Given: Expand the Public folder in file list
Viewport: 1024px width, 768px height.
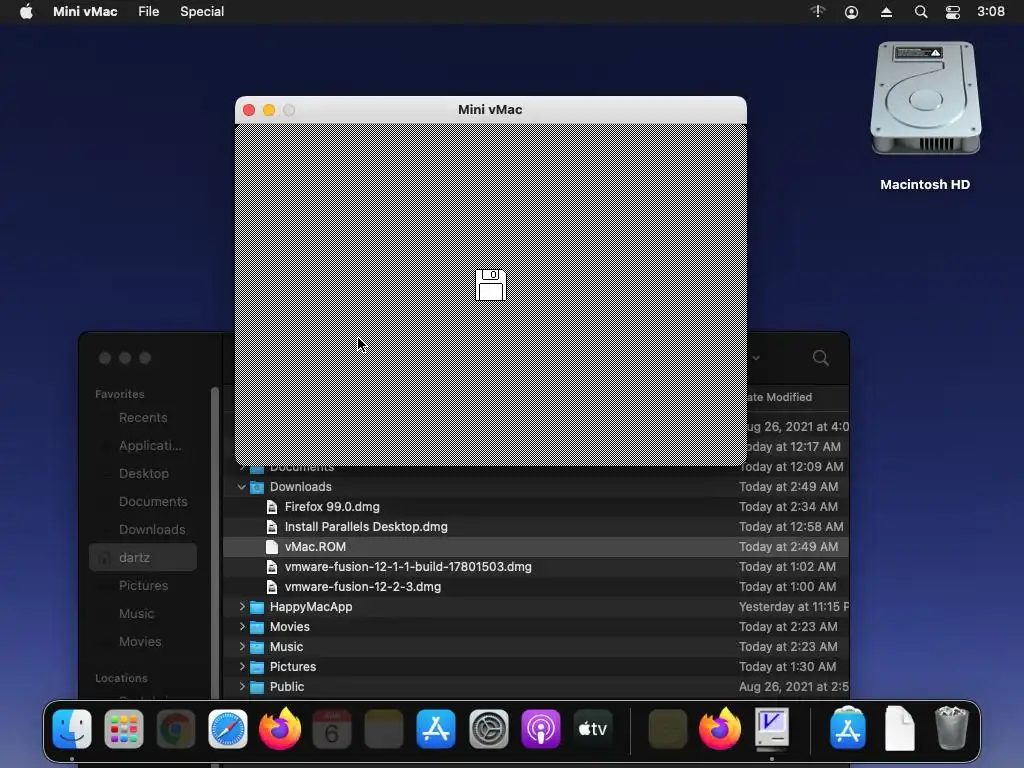Looking at the screenshot, I should click(x=242, y=687).
